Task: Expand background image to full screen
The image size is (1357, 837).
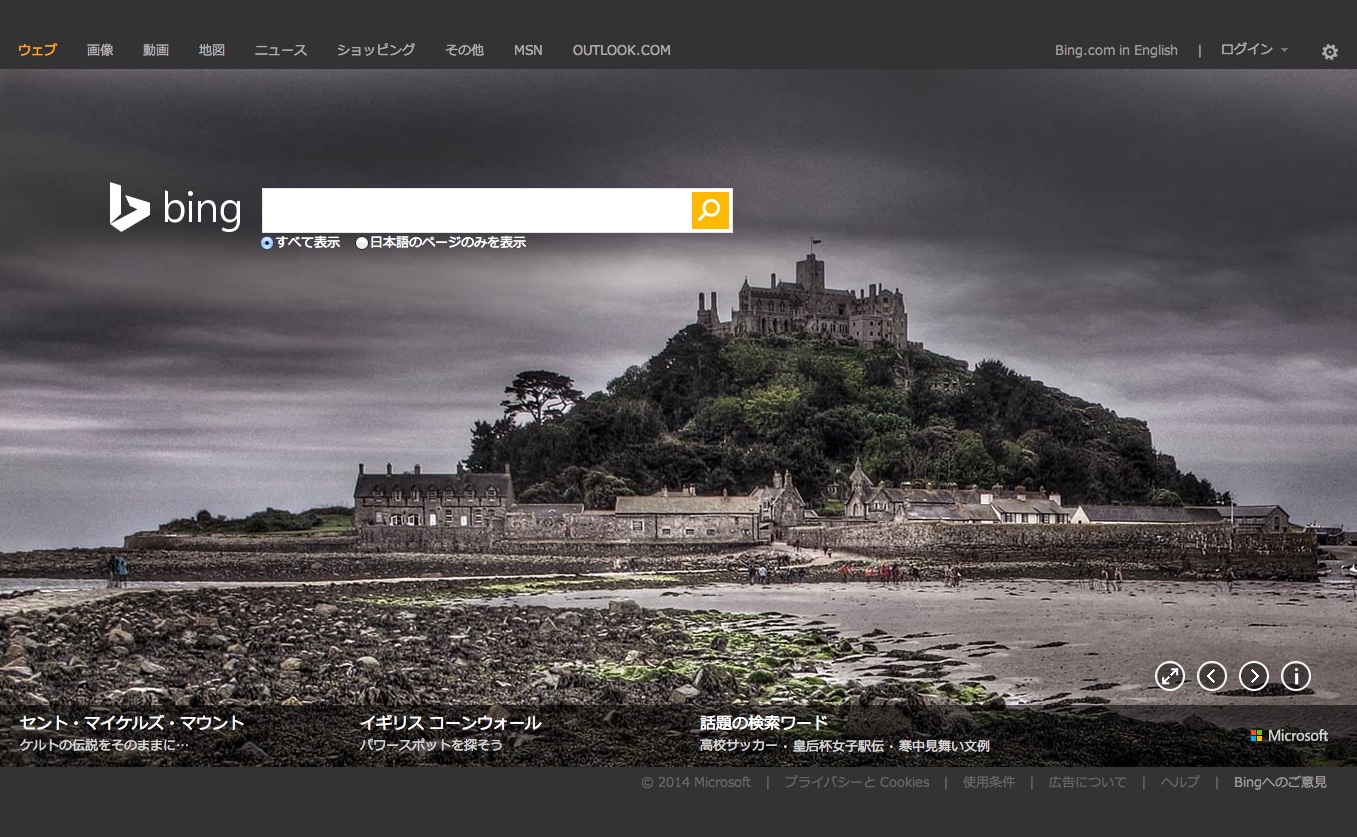Action: click(x=1169, y=676)
